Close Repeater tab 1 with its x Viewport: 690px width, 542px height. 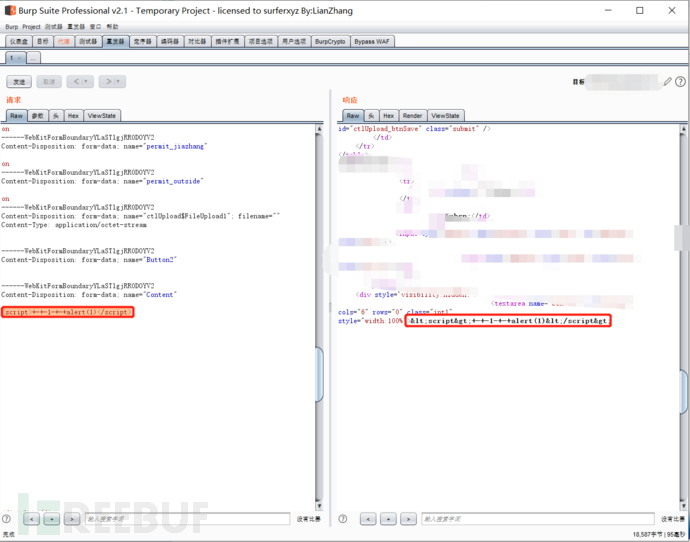click(x=19, y=58)
